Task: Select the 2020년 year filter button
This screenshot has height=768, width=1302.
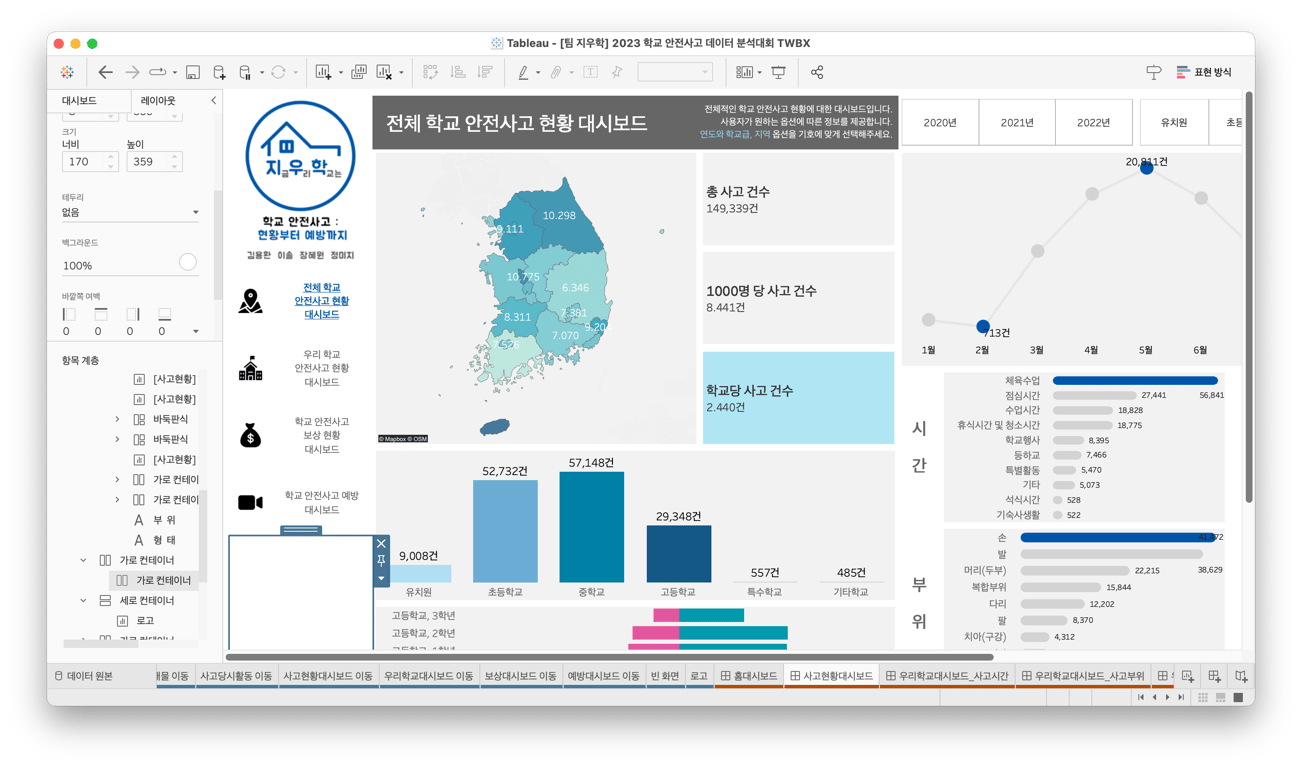Action: (940, 122)
